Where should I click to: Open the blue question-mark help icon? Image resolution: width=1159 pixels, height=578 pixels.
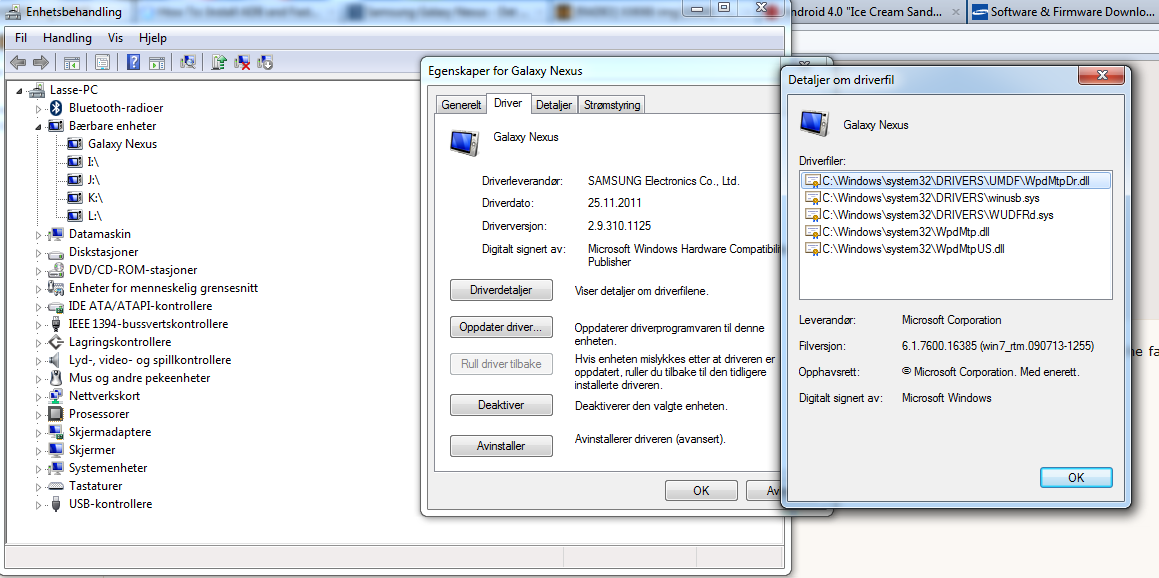click(x=134, y=63)
